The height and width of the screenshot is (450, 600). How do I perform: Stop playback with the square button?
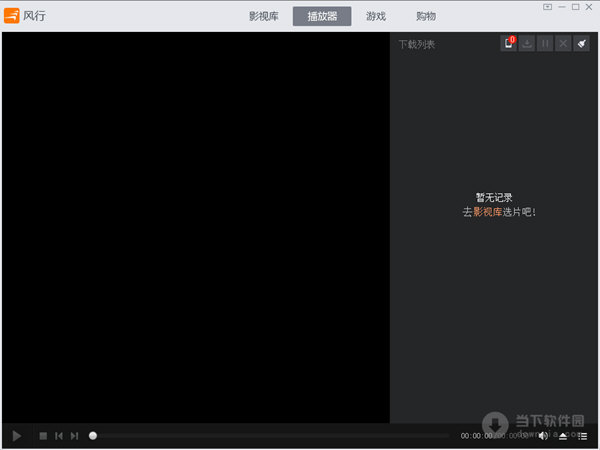point(43,436)
